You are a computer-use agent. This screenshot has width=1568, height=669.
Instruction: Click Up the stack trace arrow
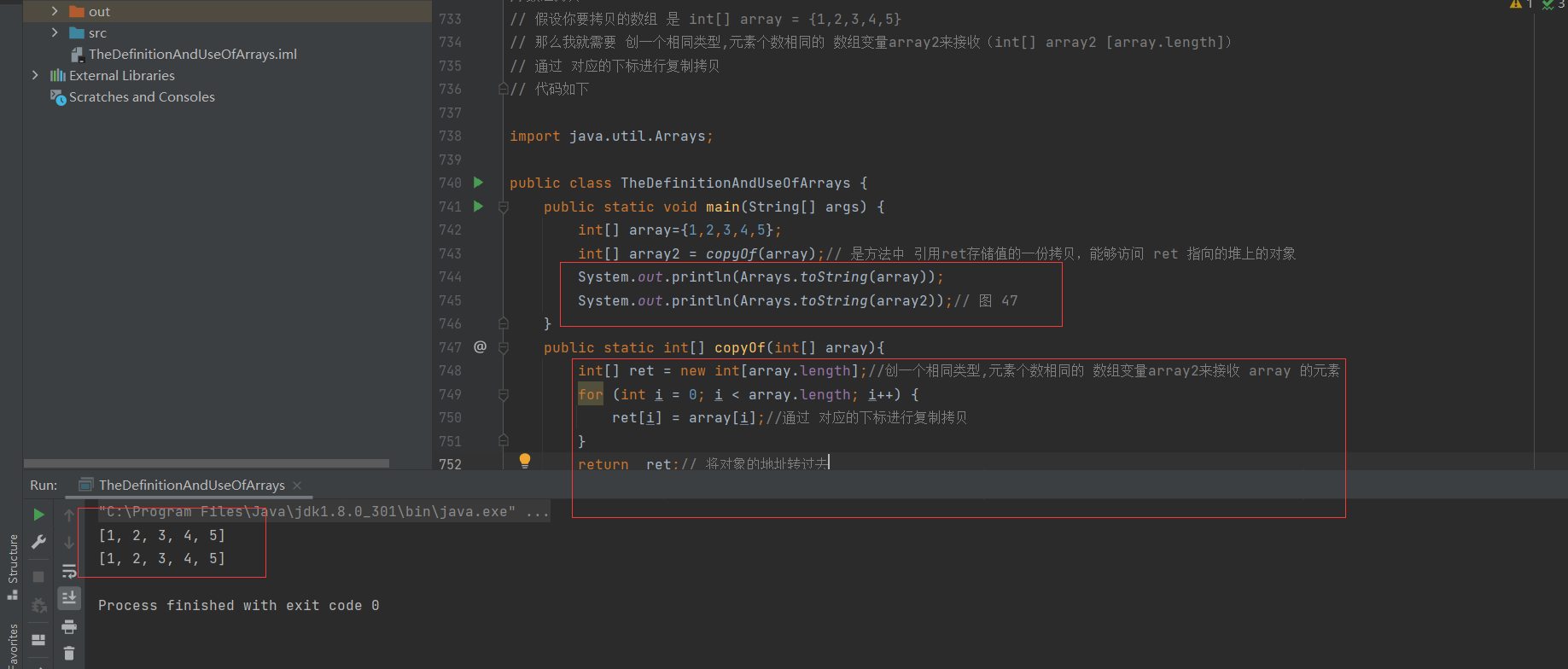tap(69, 515)
